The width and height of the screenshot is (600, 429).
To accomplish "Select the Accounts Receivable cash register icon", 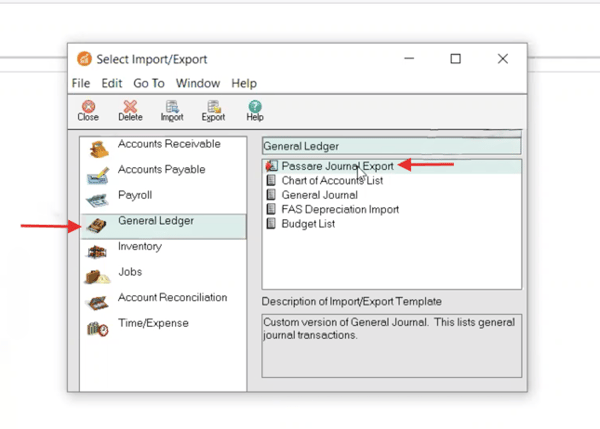I will [98, 149].
